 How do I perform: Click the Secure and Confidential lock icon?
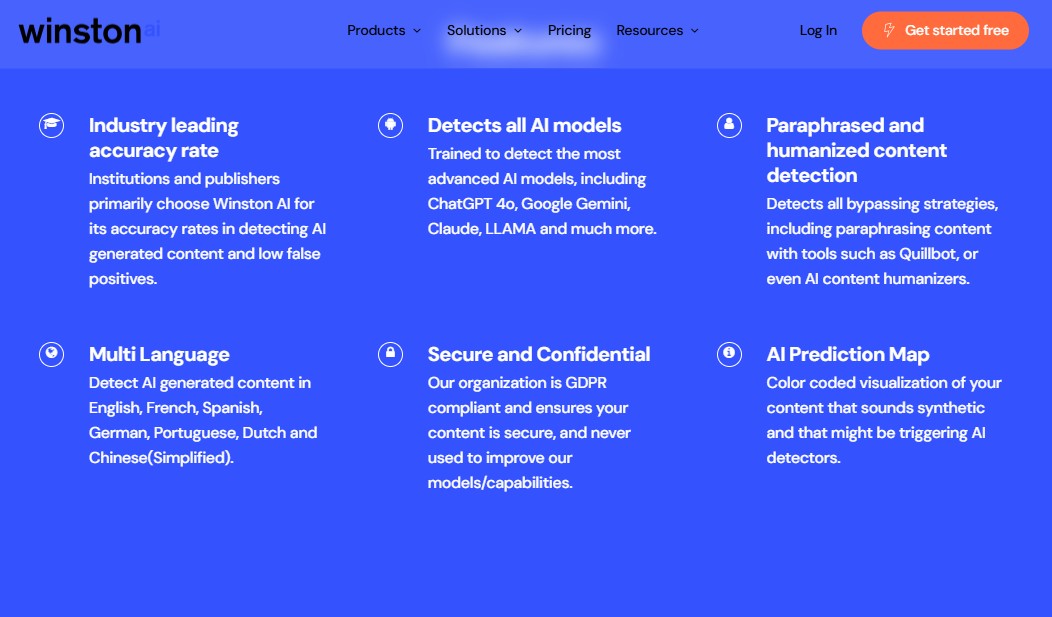pos(390,354)
